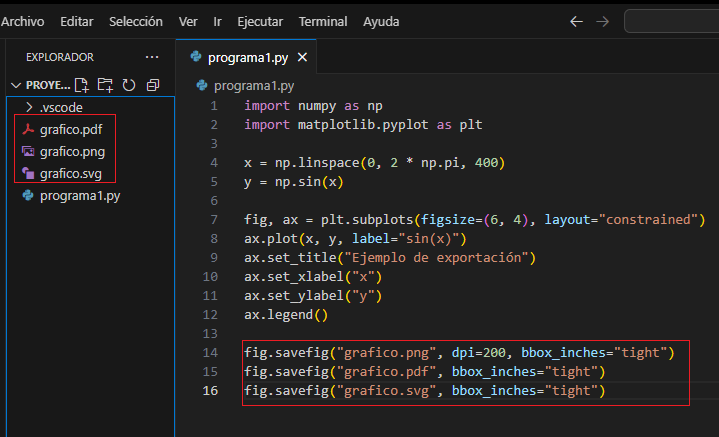719x437 pixels.
Task: Open the Archivo menu
Action: 23,21
